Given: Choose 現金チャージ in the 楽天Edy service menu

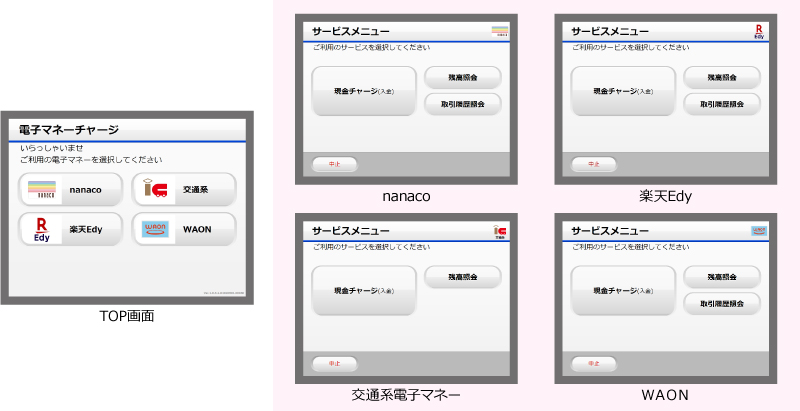Looking at the screenshot, I should pos(623,91).
